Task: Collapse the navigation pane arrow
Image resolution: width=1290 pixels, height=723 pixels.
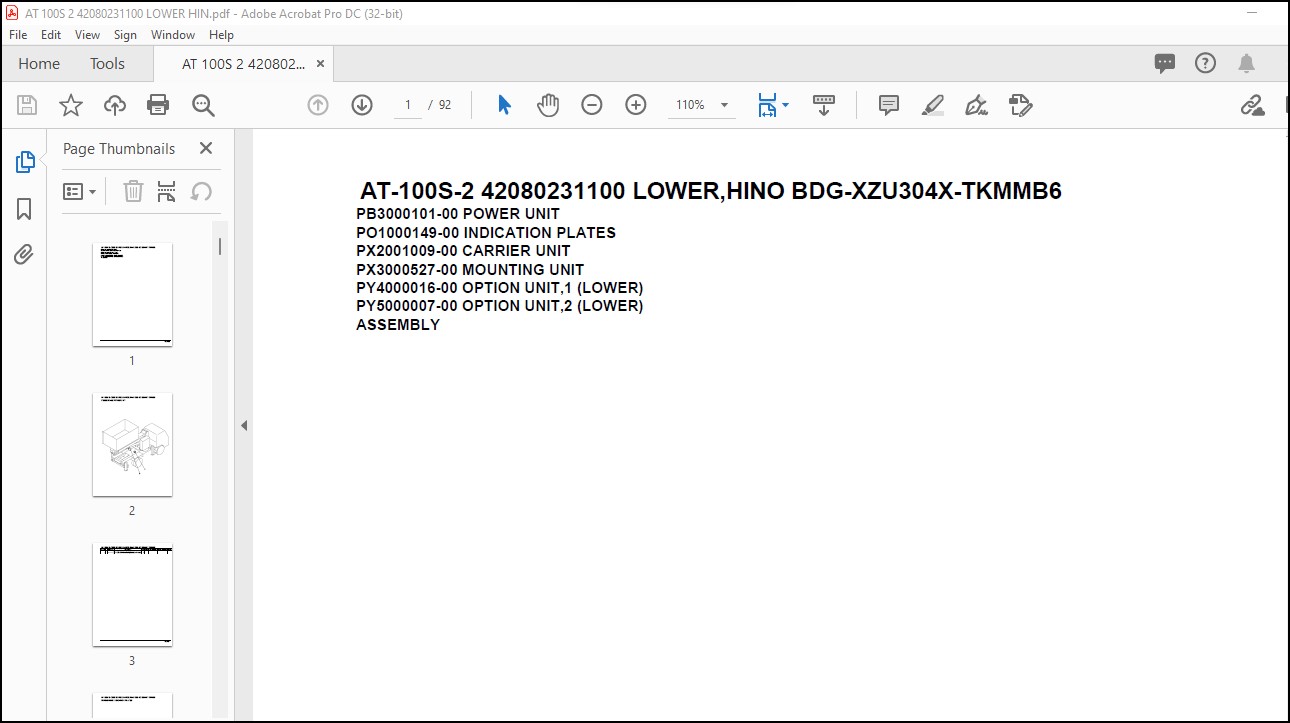Action: pyautogui.click(x=244, y=425)
